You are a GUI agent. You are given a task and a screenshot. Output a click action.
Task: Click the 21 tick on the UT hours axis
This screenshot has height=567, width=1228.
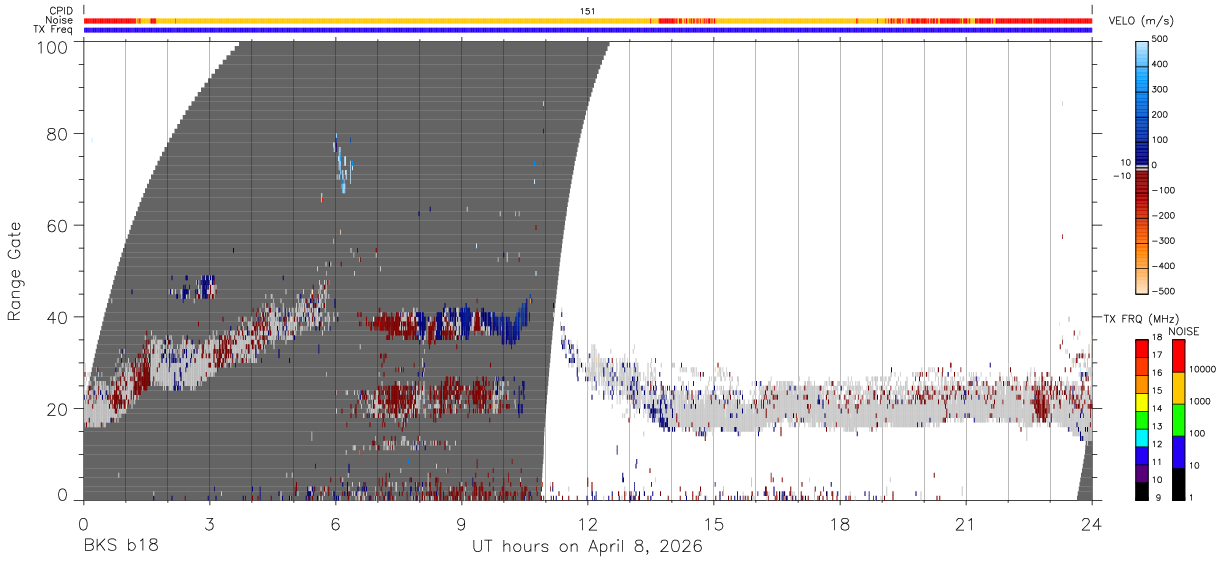[x=966, y=523]
